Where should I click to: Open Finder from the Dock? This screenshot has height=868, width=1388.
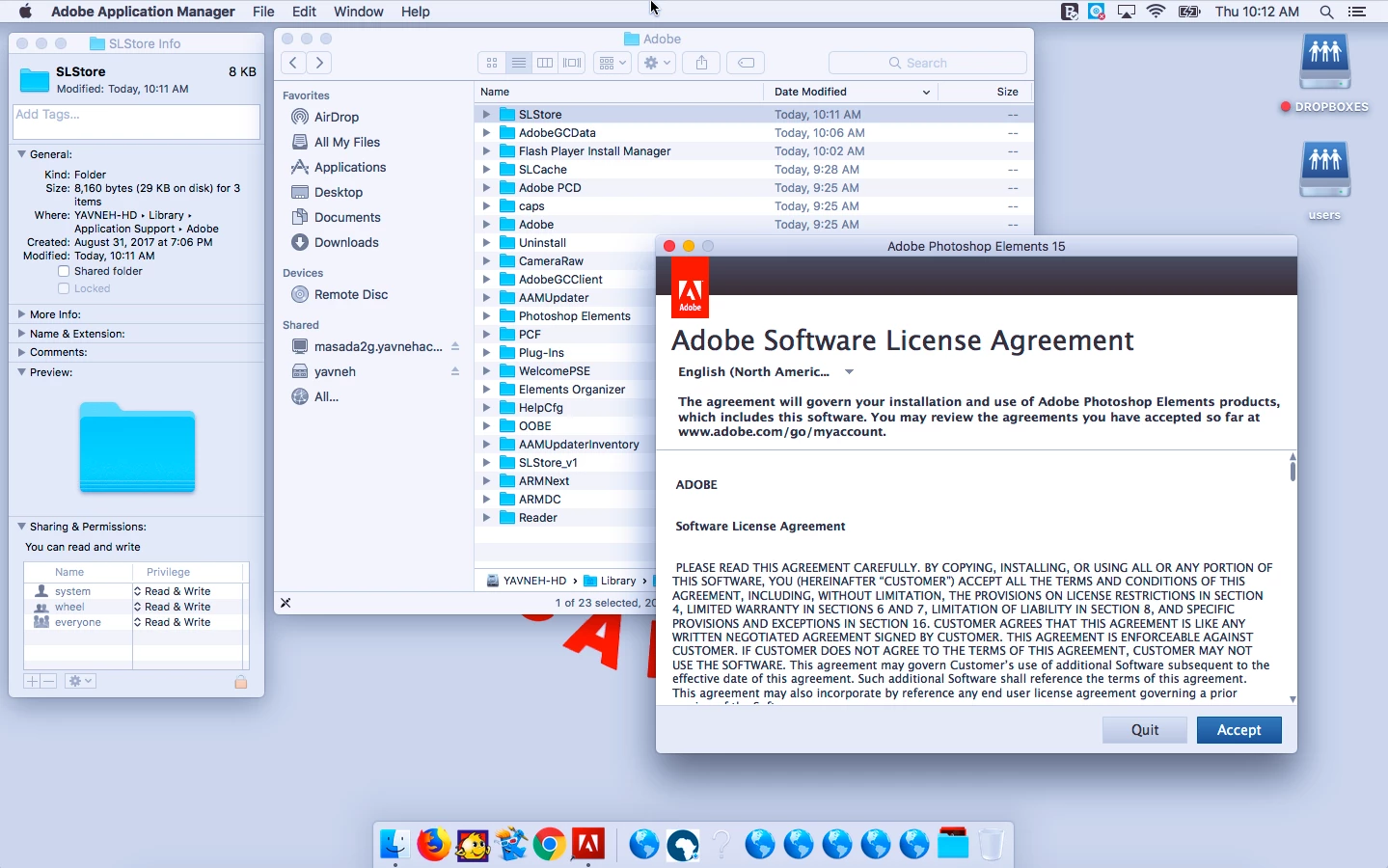tap(395, 845)
